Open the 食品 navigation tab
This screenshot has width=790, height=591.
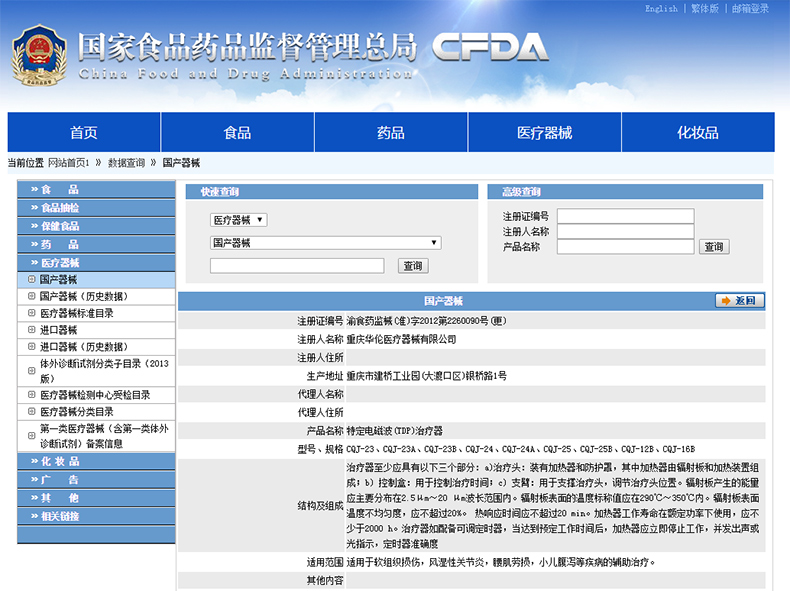pos(237,133)
